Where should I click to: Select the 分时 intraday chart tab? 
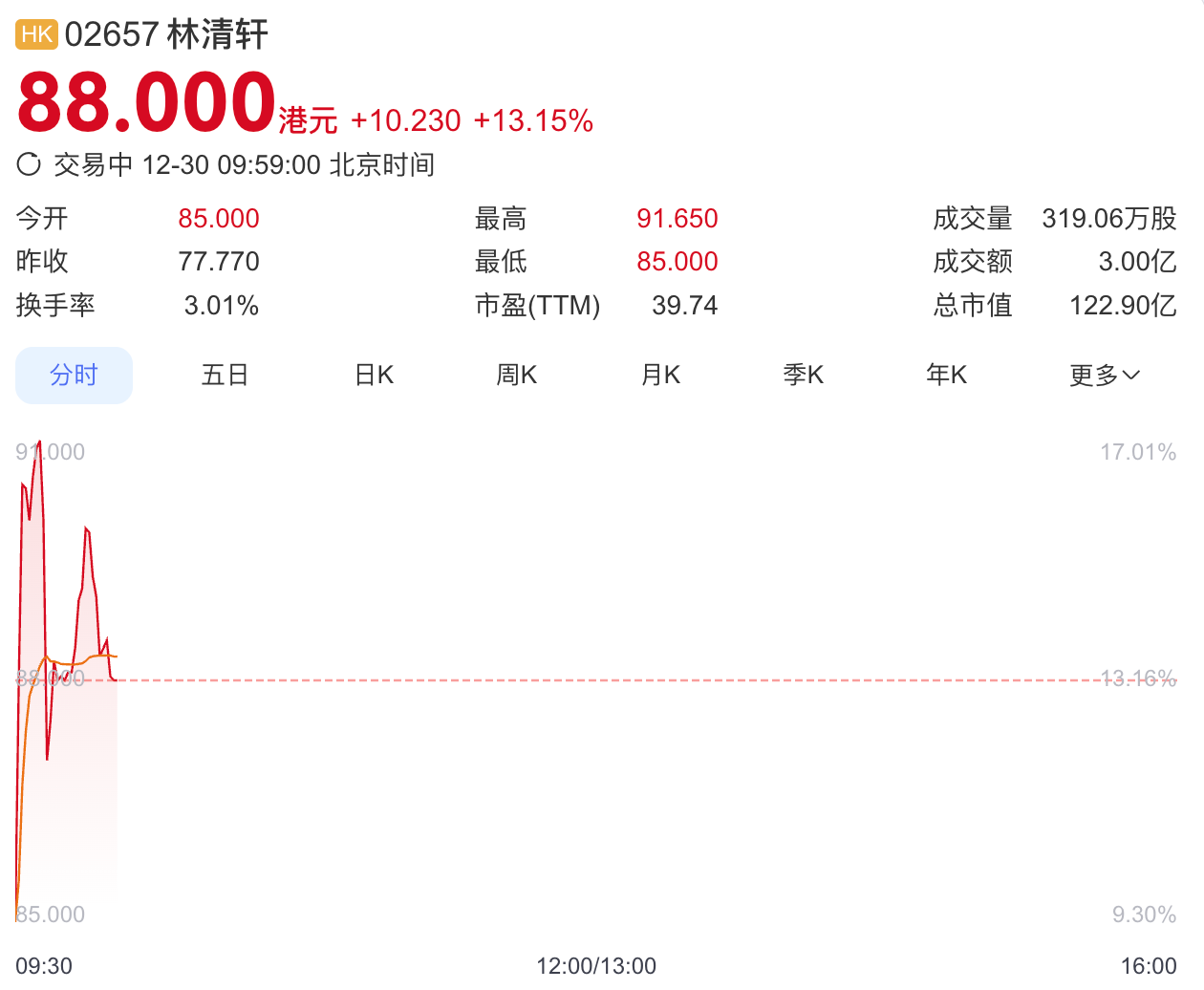(74, 375)
